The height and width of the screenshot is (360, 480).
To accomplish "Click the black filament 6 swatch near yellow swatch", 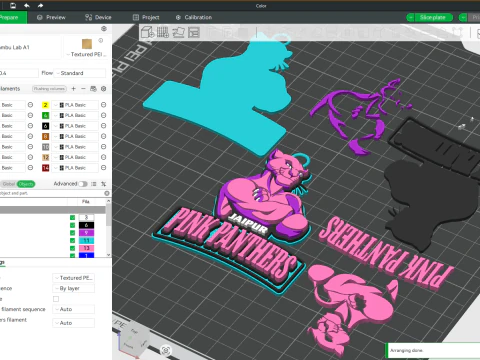I will pyautogui.click(x=45, y=126).
